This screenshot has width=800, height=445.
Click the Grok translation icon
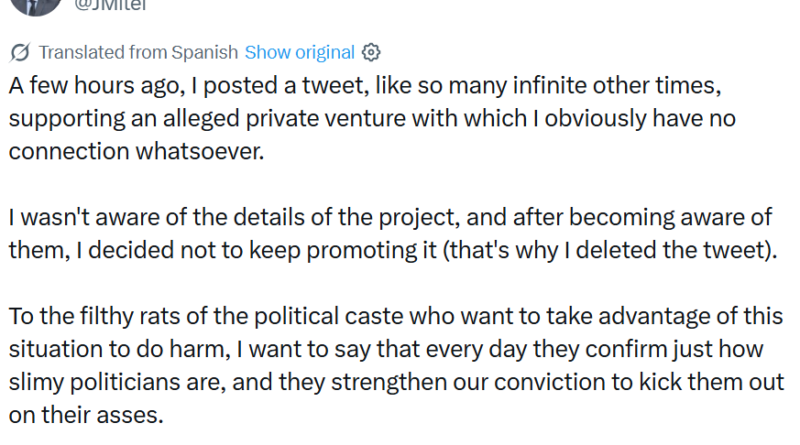pos(19,52)
